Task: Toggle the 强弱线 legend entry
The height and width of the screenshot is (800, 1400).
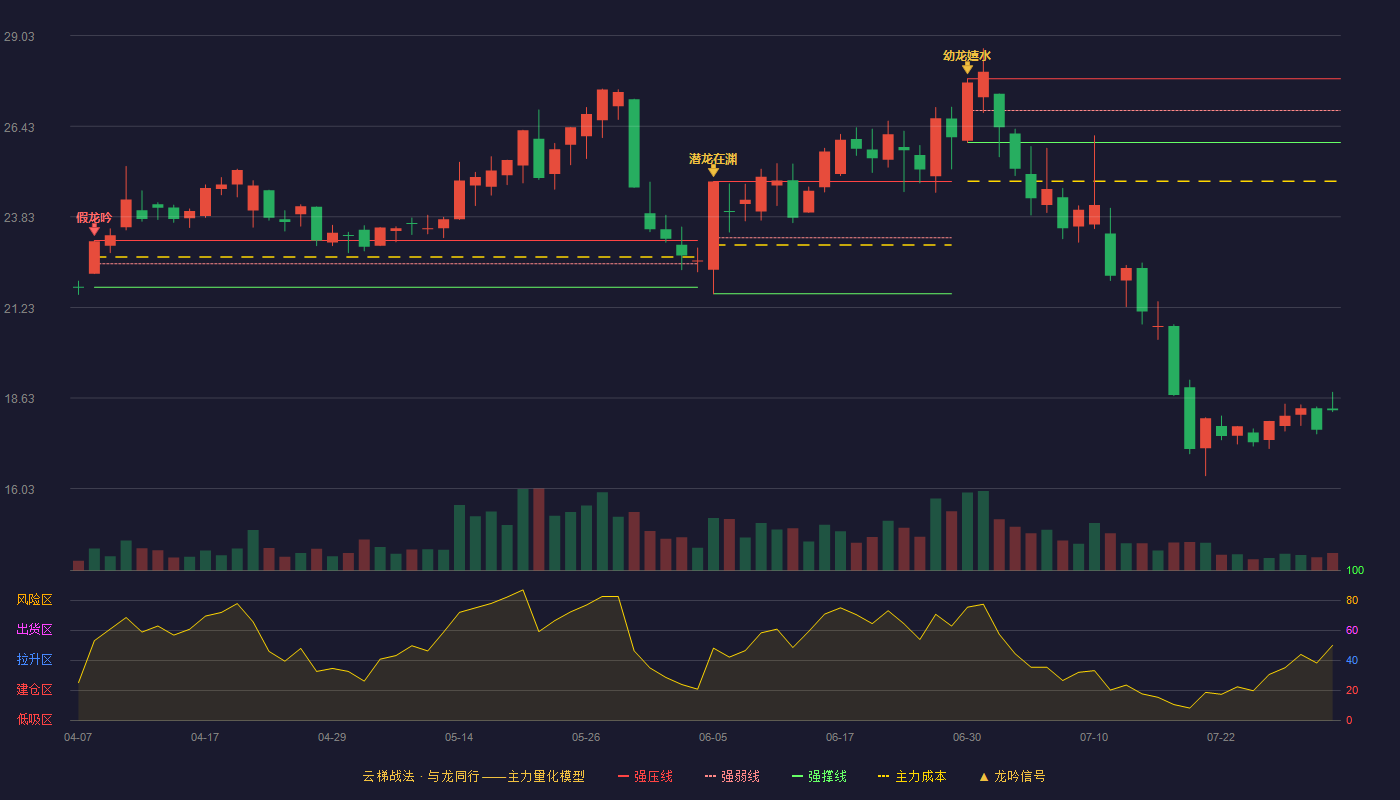Action: click(732, 776)
